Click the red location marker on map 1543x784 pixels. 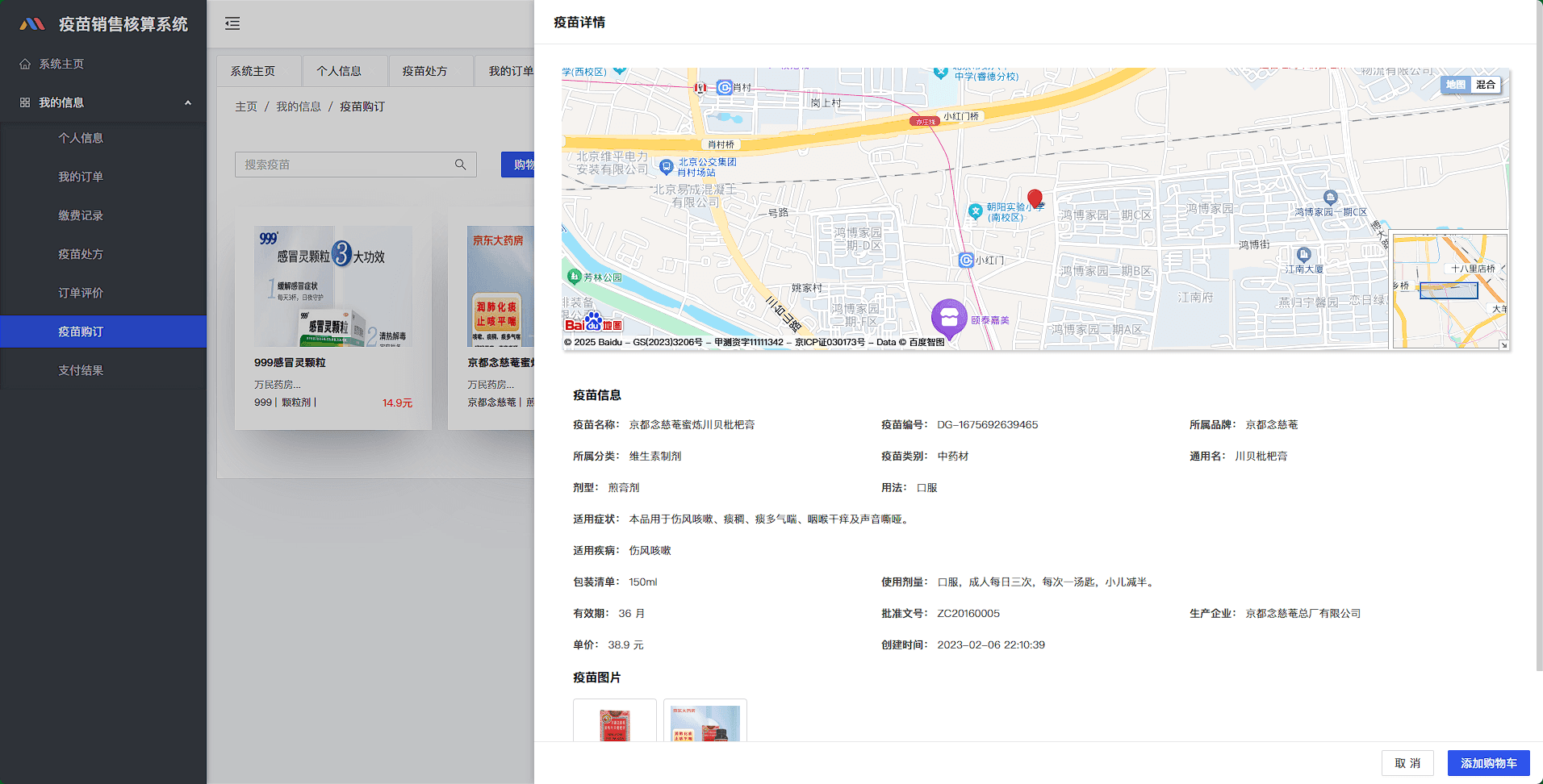pos(1035,198)
